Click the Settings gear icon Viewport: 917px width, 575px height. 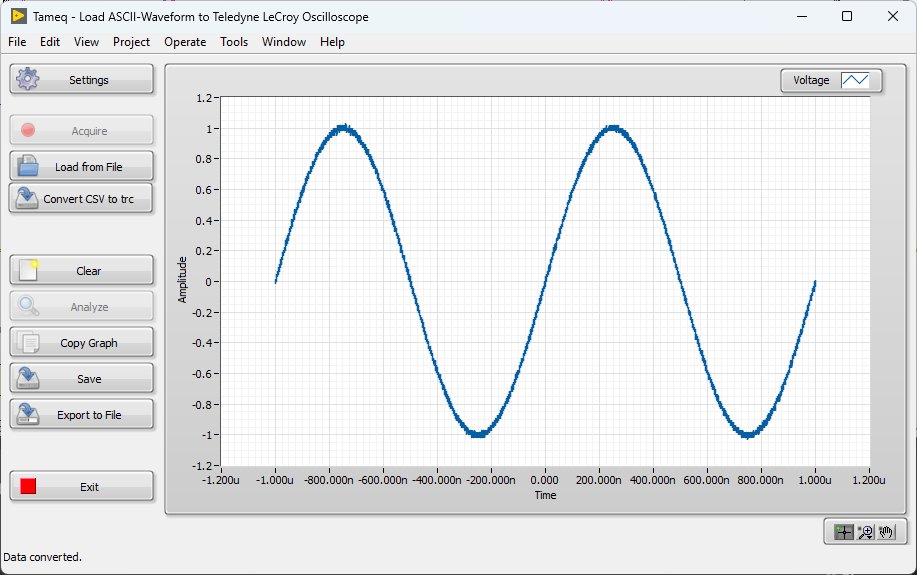tap(28, 80)
